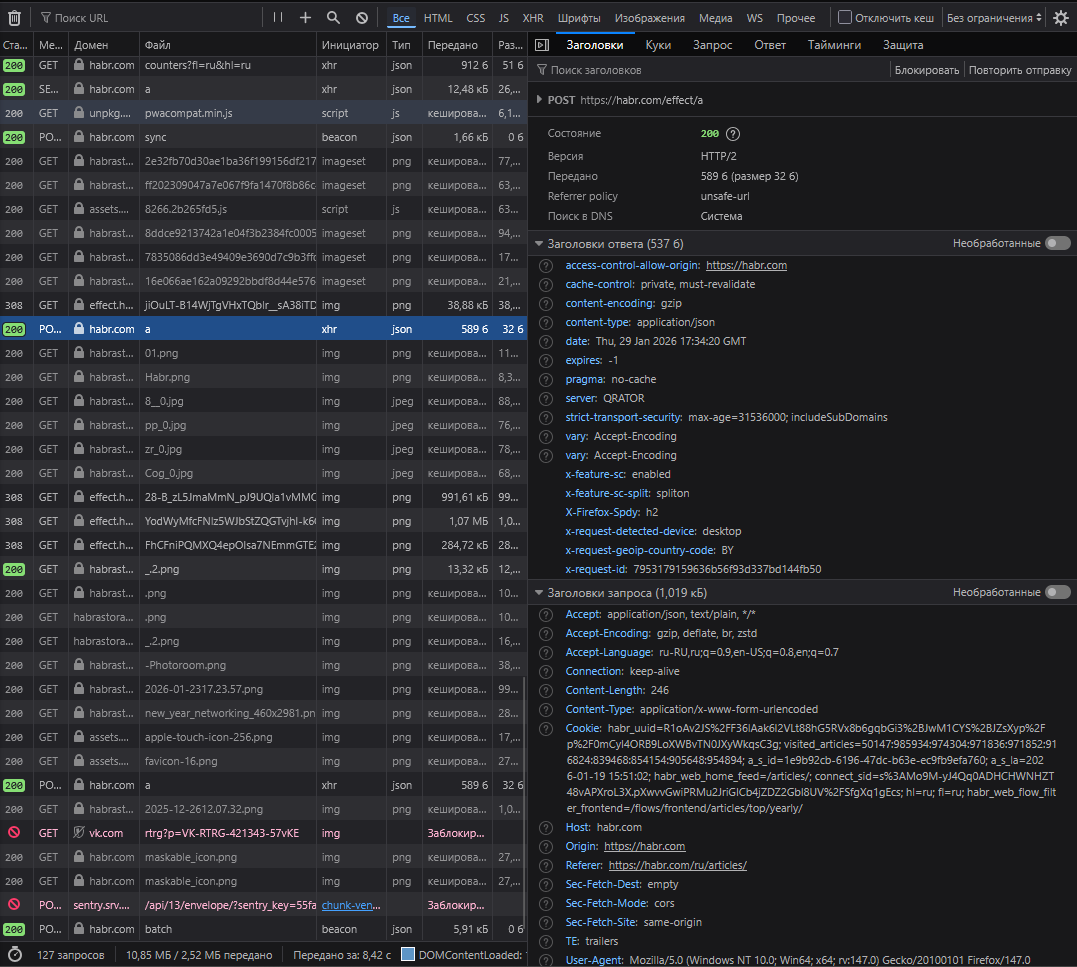
Task: Open help icon for User-Agent header
Action: coord(545,960)
